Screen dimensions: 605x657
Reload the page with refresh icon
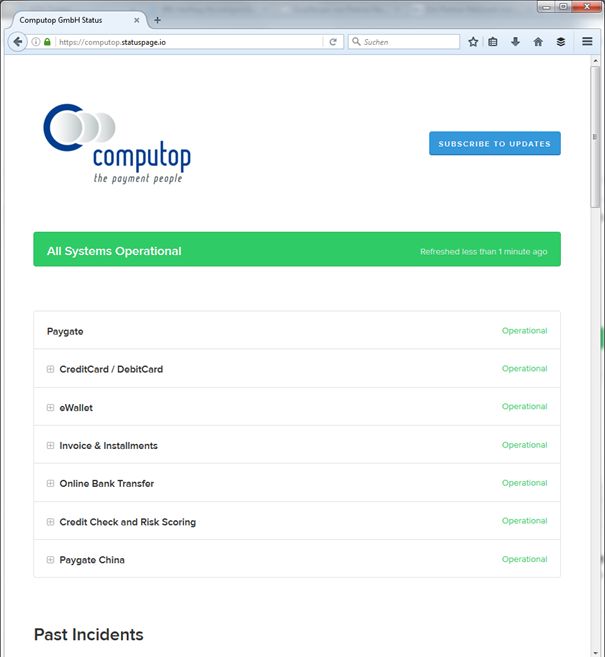(x=333, y=42)
